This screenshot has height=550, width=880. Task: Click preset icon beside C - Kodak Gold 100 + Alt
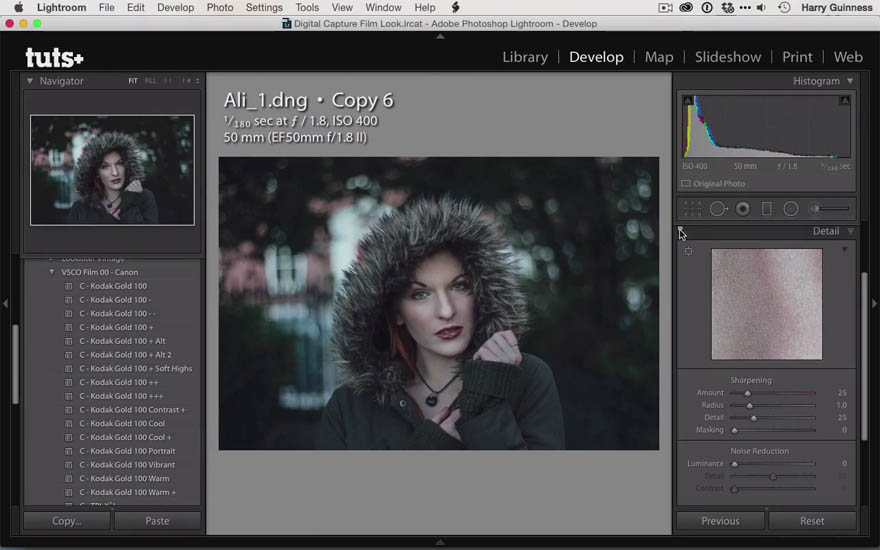pyautogui.click(x=68, y=341)
